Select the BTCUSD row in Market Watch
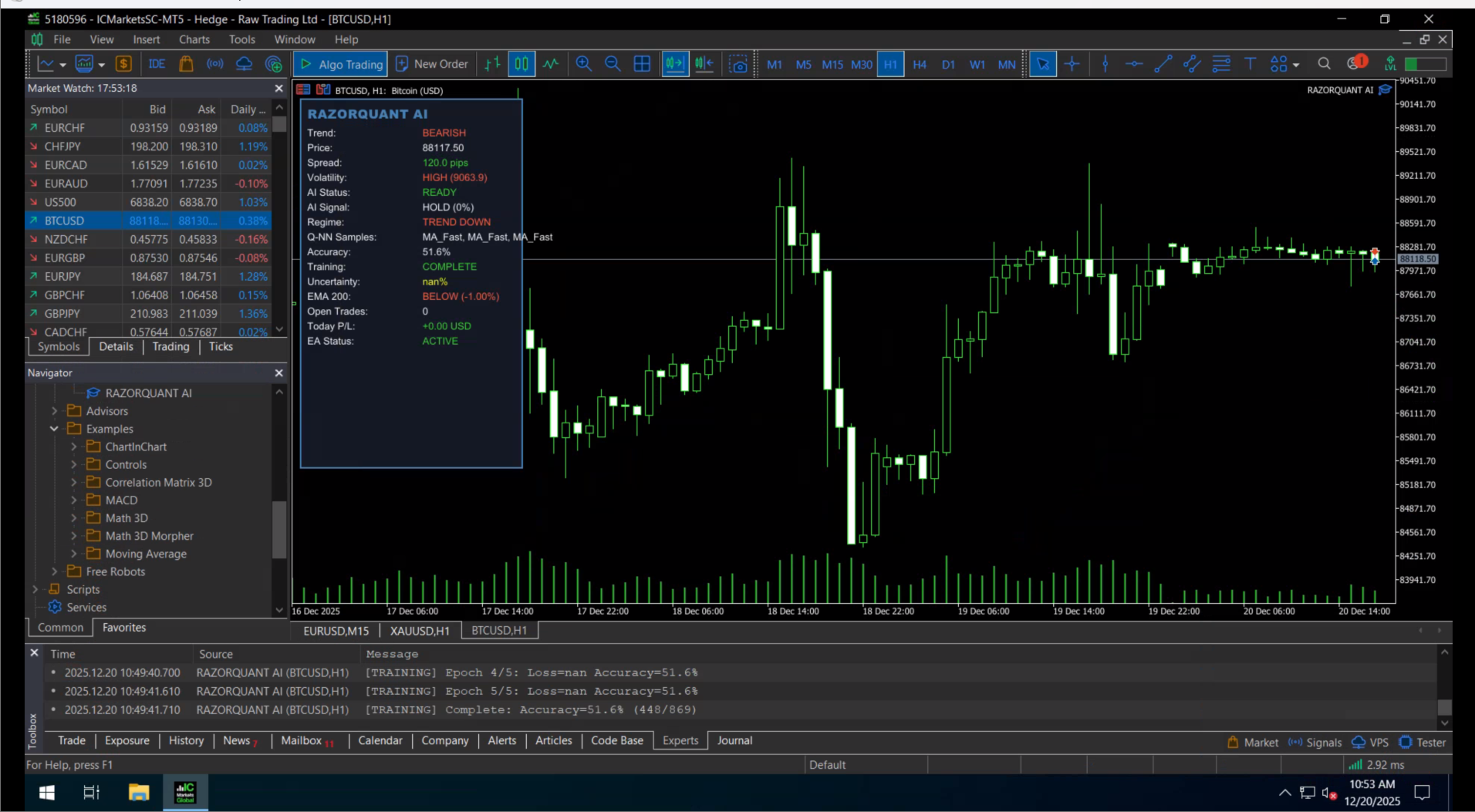This screenshot has height=812, width=1475. point(150,221)
